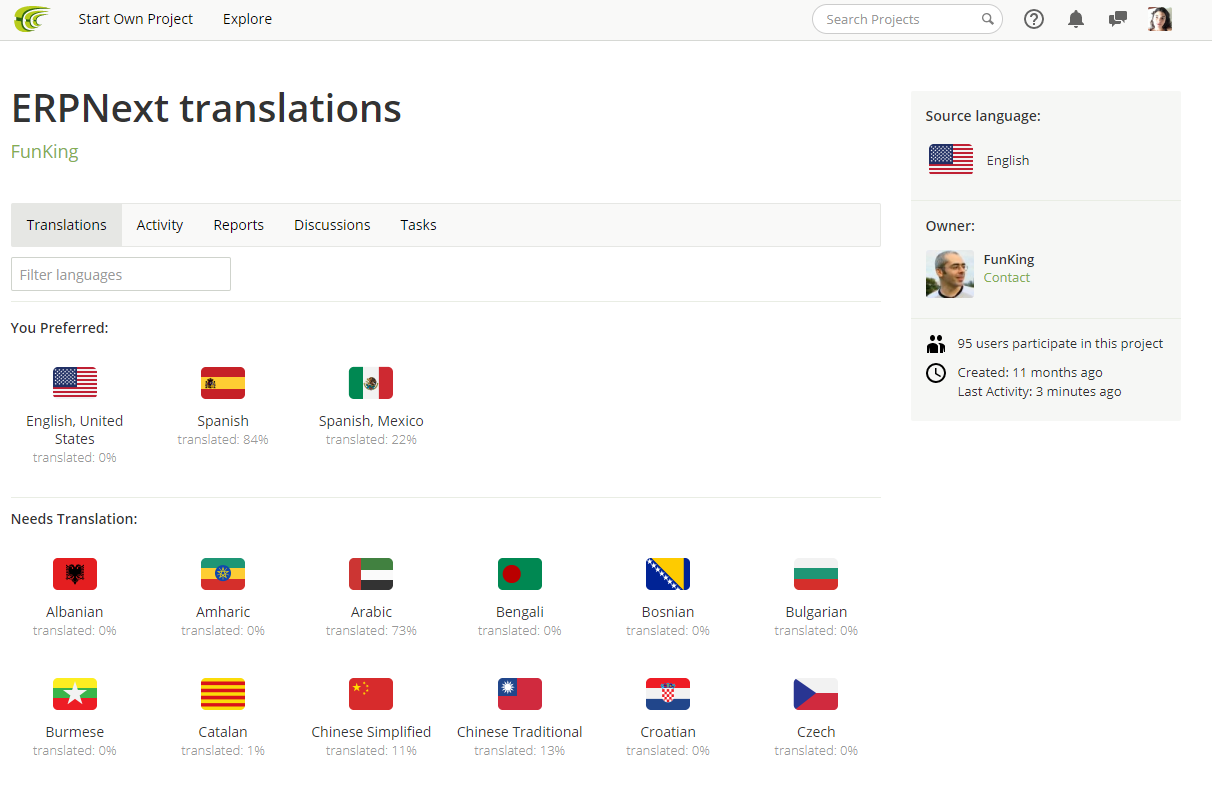
Task: Select the Bengali flag icon
Action: click(x=520, y=574)
